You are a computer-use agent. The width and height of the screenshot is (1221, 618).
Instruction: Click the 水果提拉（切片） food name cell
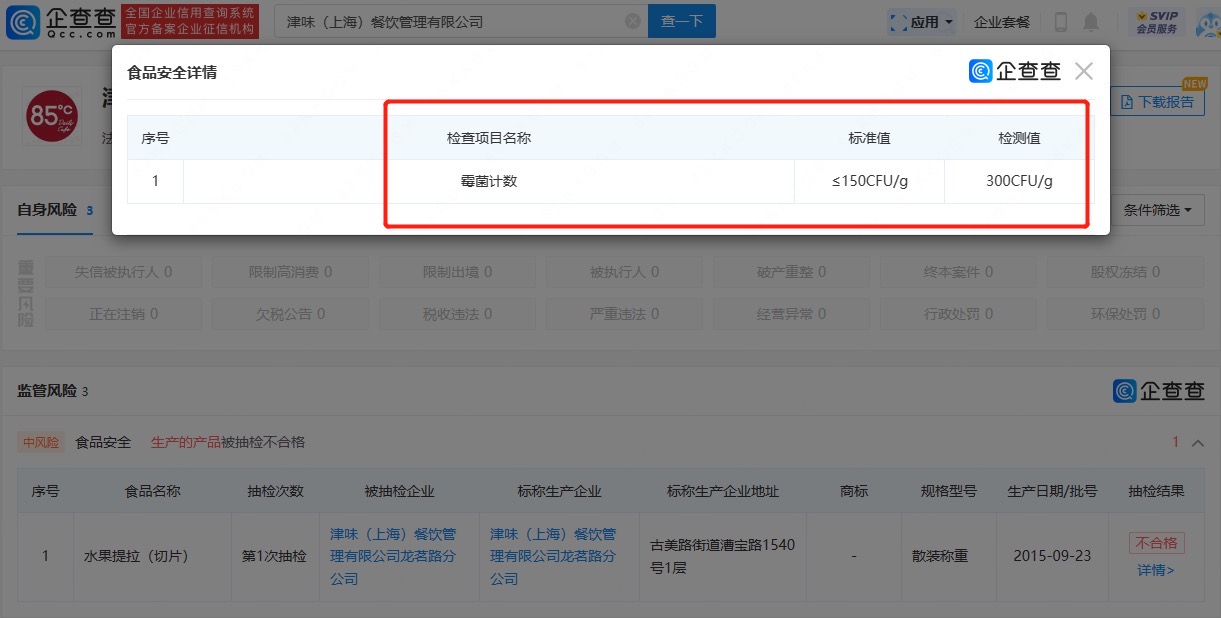coord(152,556)
